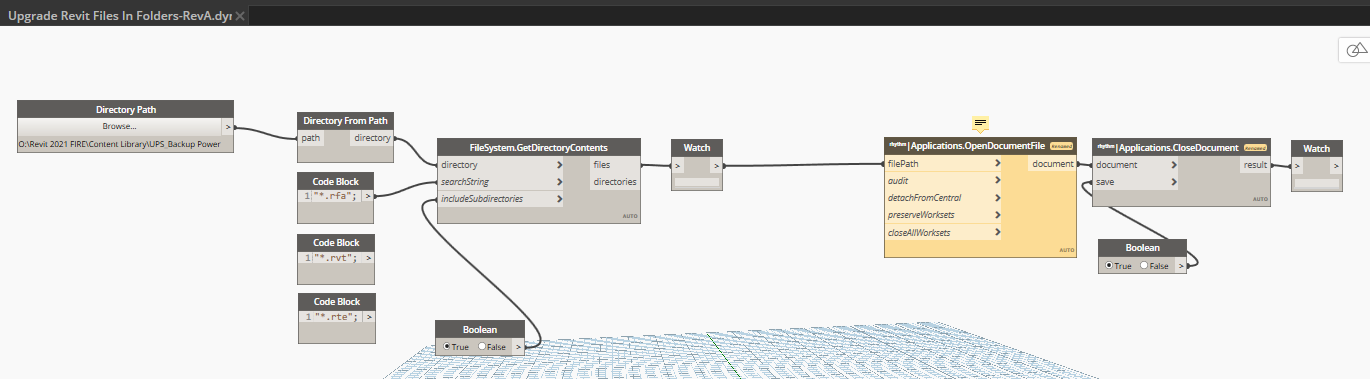
Task: Click output port of Watch after GetDirectoryContents
Action: coord(715,165)
